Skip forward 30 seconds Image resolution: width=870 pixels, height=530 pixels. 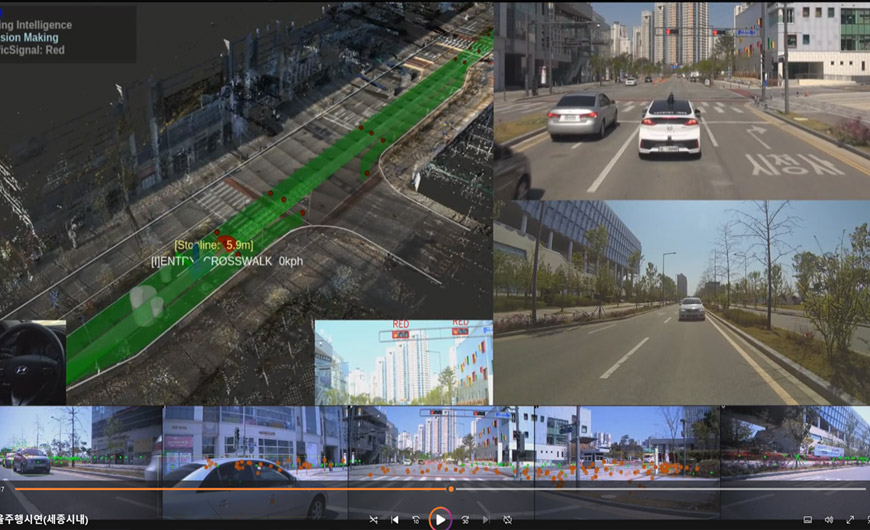464,520
